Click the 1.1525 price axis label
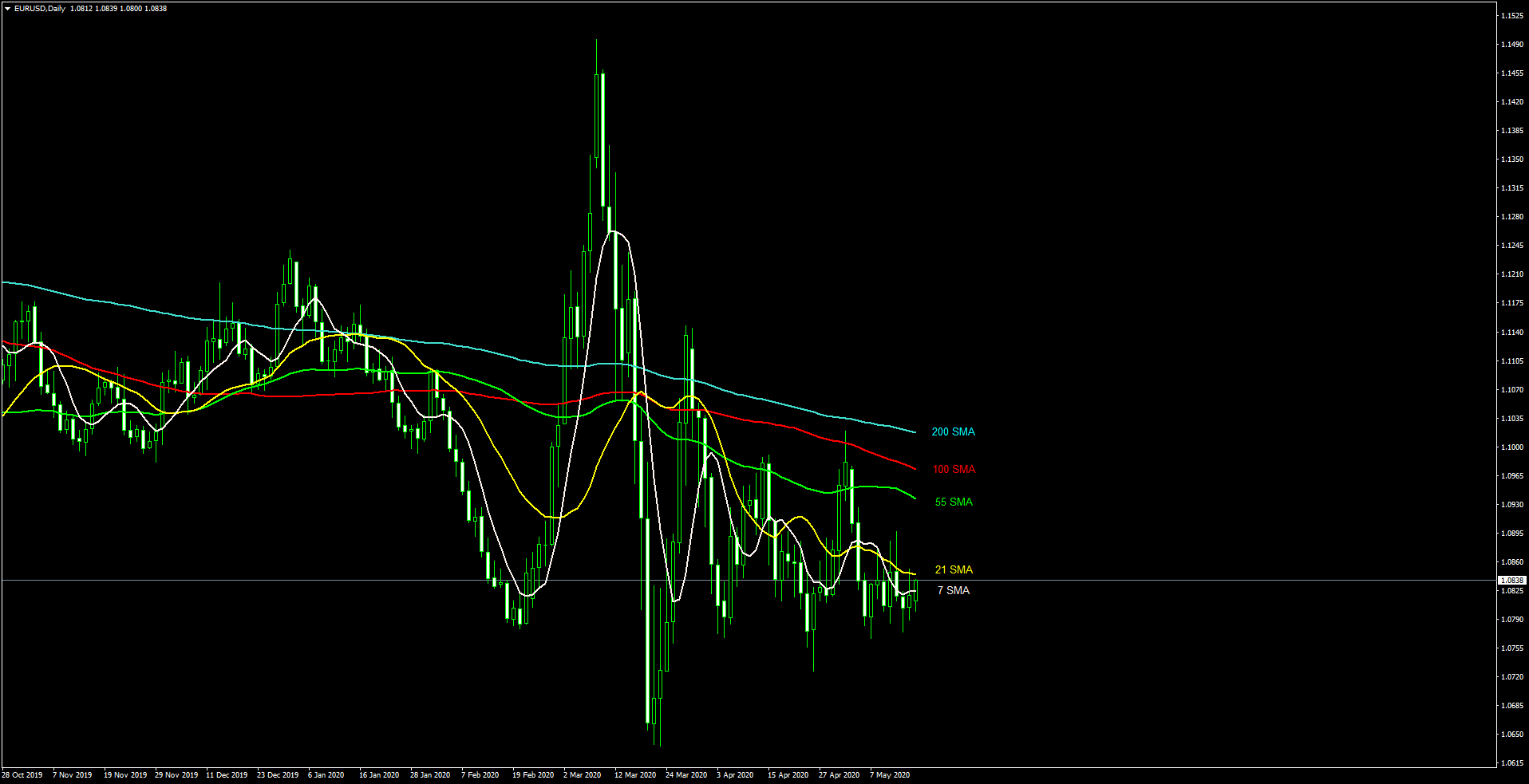The width and height of the screenshot is (1529, 784). click(x=1511, y=16)
